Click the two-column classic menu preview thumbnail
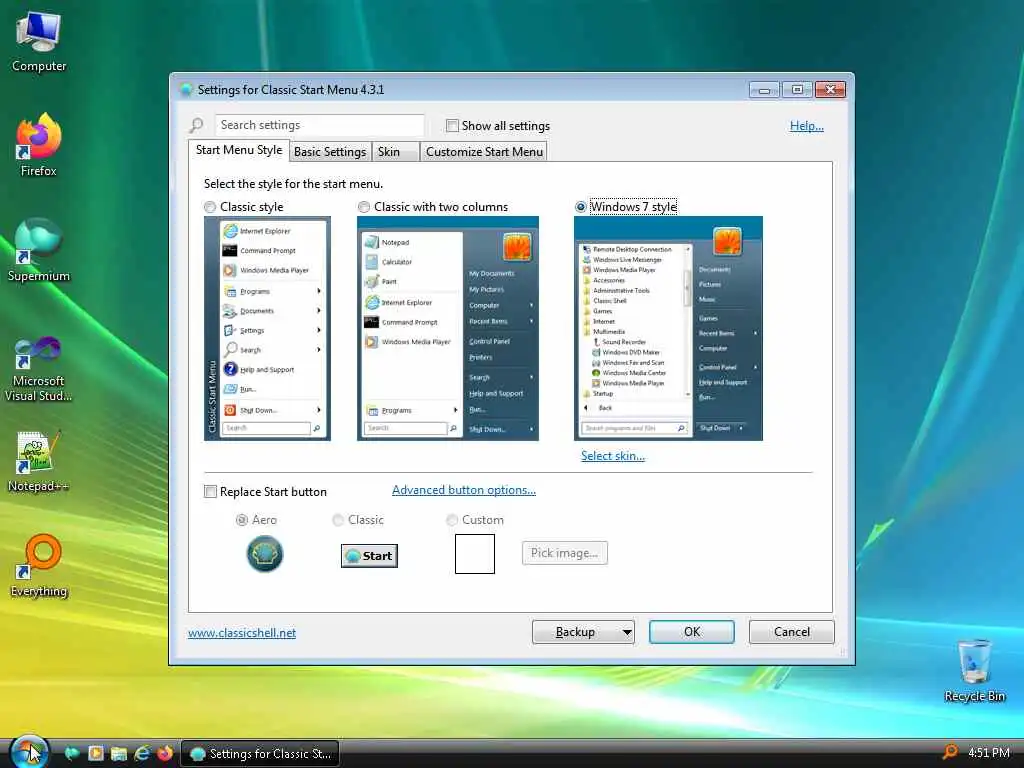Screen dimensions: 1024x768 (448, 328)
